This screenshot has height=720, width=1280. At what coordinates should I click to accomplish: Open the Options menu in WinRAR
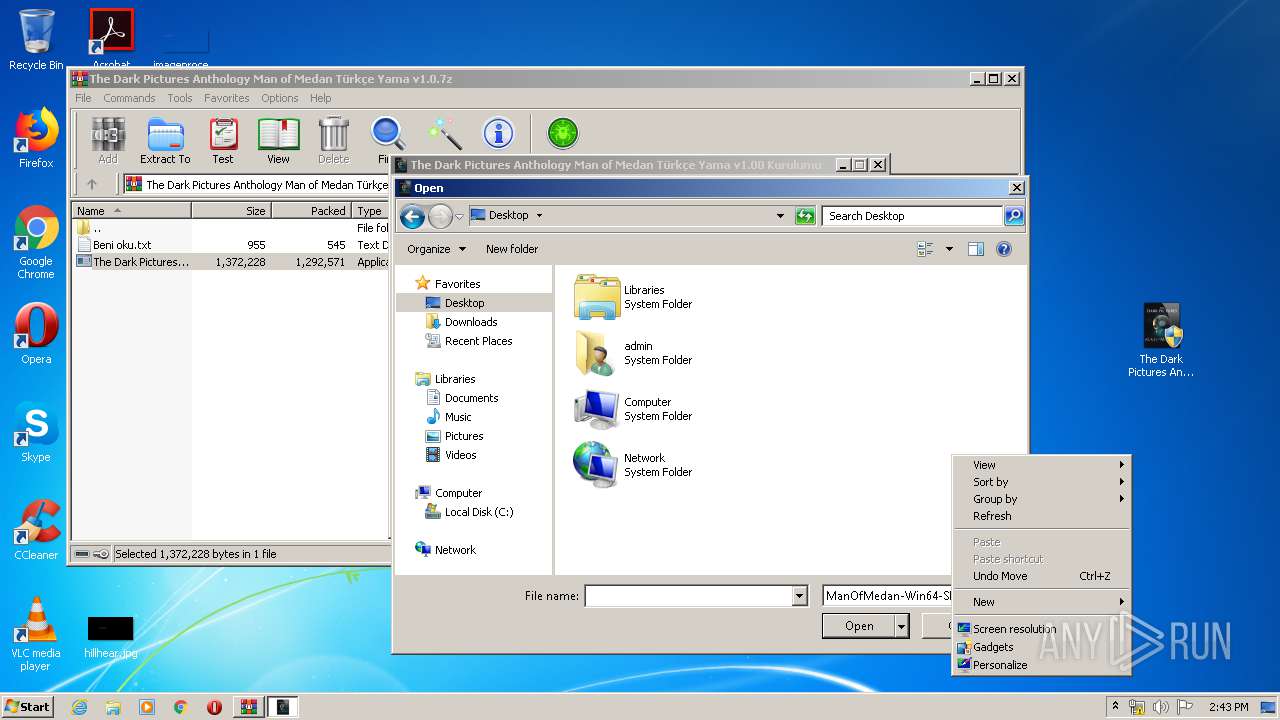pyautogui.click(x=280, y=98)
